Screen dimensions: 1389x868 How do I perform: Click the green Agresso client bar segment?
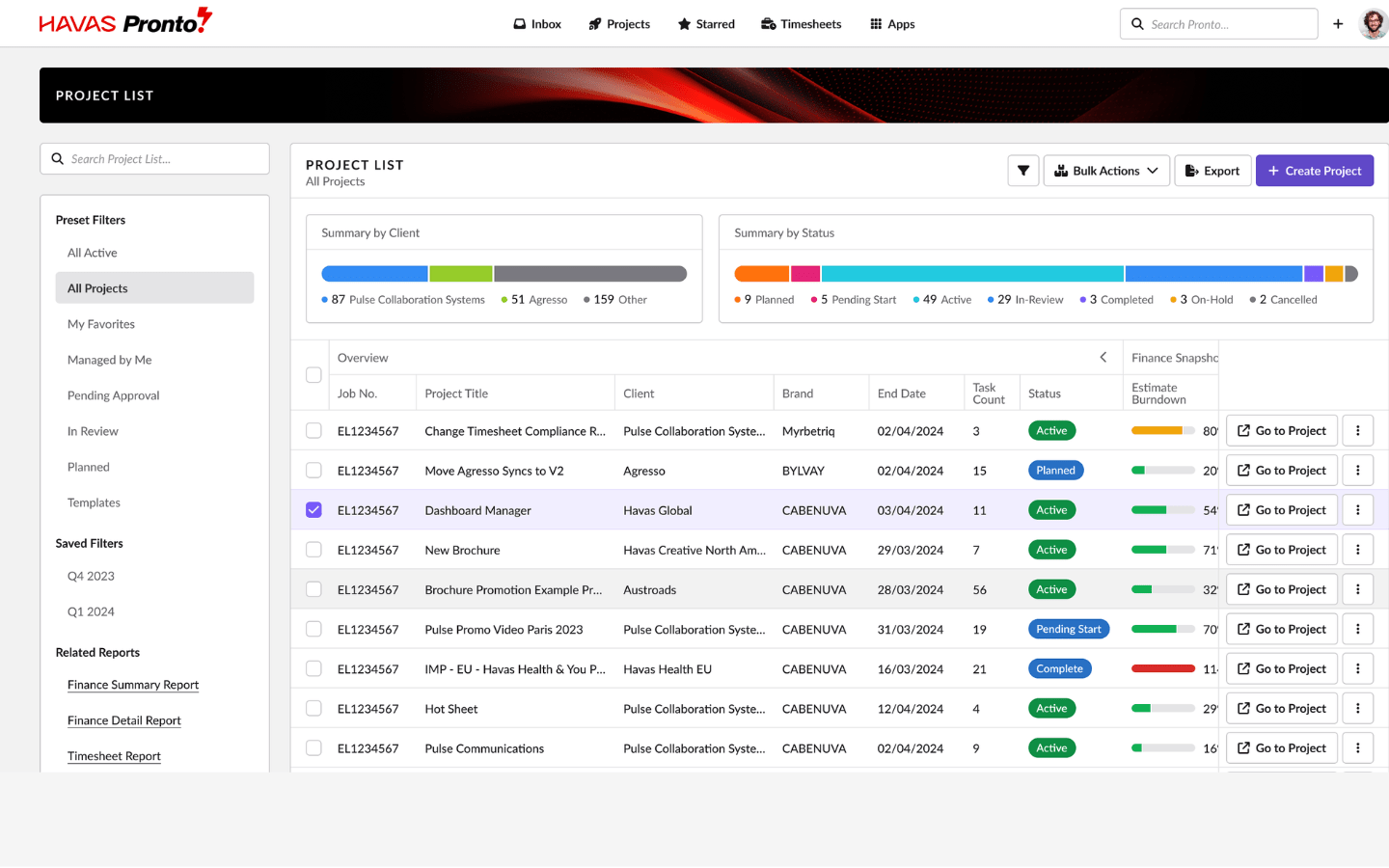click(461, 274)
